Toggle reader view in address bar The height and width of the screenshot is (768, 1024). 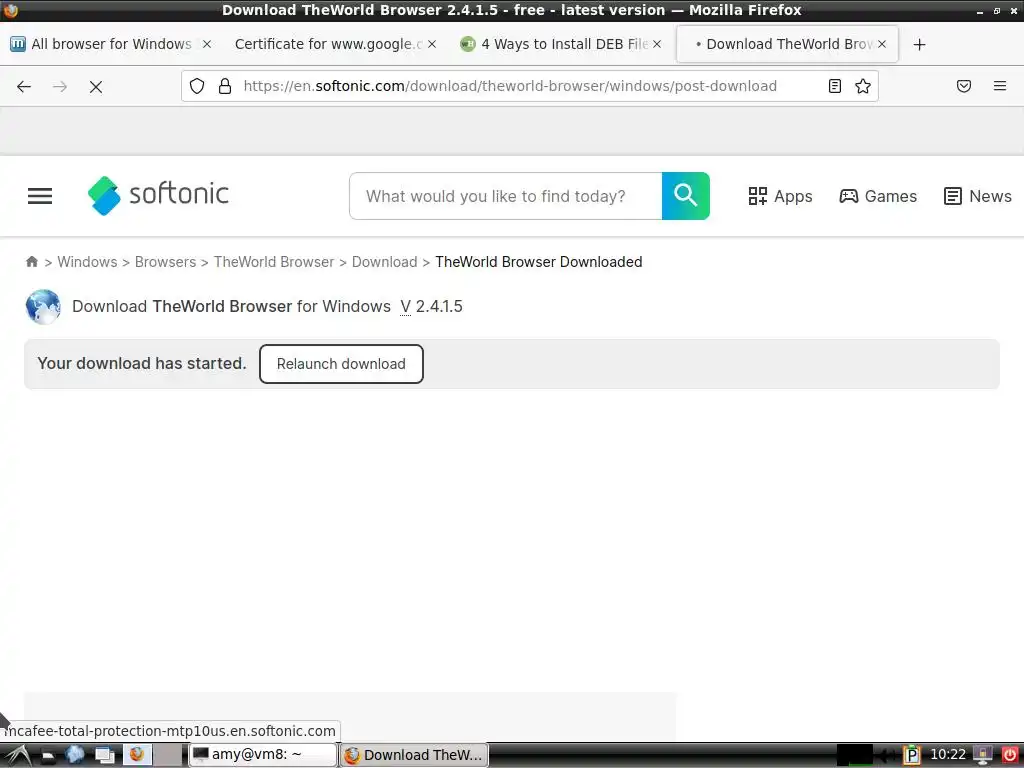pos(835,86)
